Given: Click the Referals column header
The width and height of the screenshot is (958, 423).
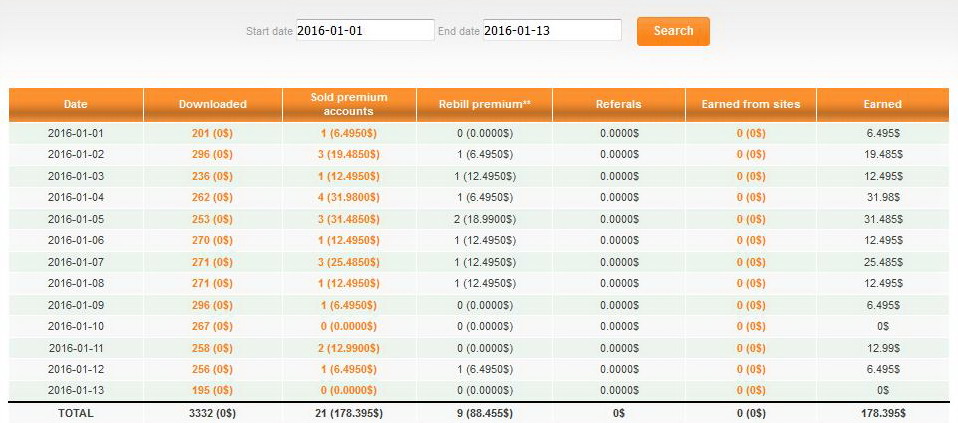Looking at the screenshot, I should 618,104.
